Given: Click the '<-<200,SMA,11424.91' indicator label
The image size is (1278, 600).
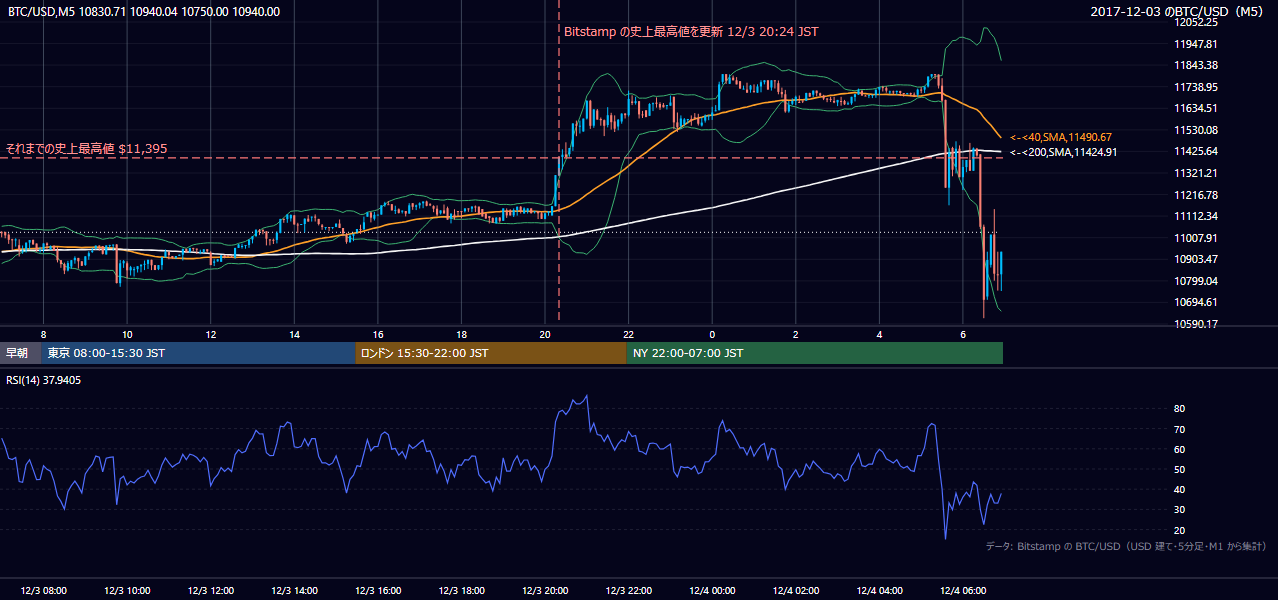Looking at the screenshot, I should (x=1064, y=153).
